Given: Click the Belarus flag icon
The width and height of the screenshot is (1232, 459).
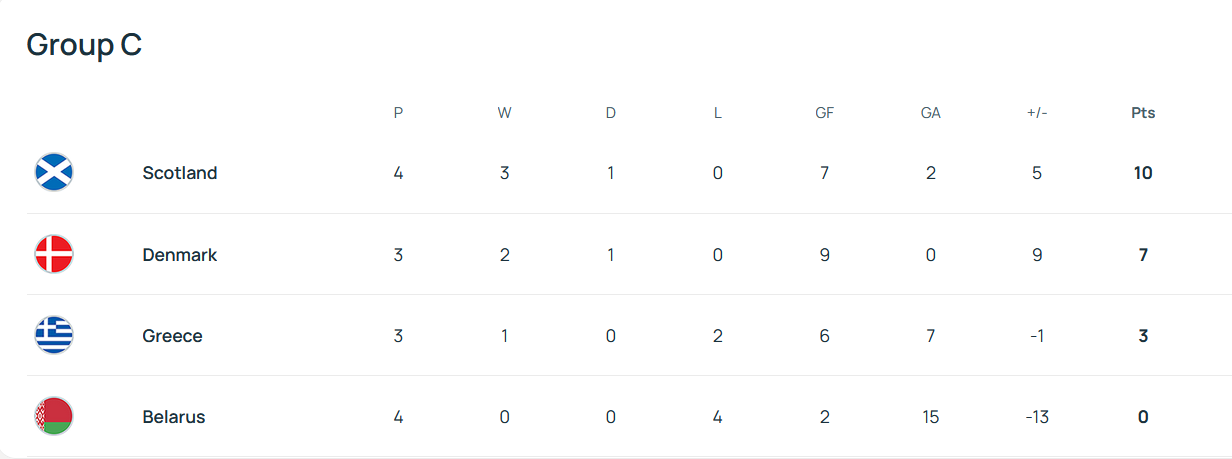Looking at the screenshot, I should tap(54, 416).
